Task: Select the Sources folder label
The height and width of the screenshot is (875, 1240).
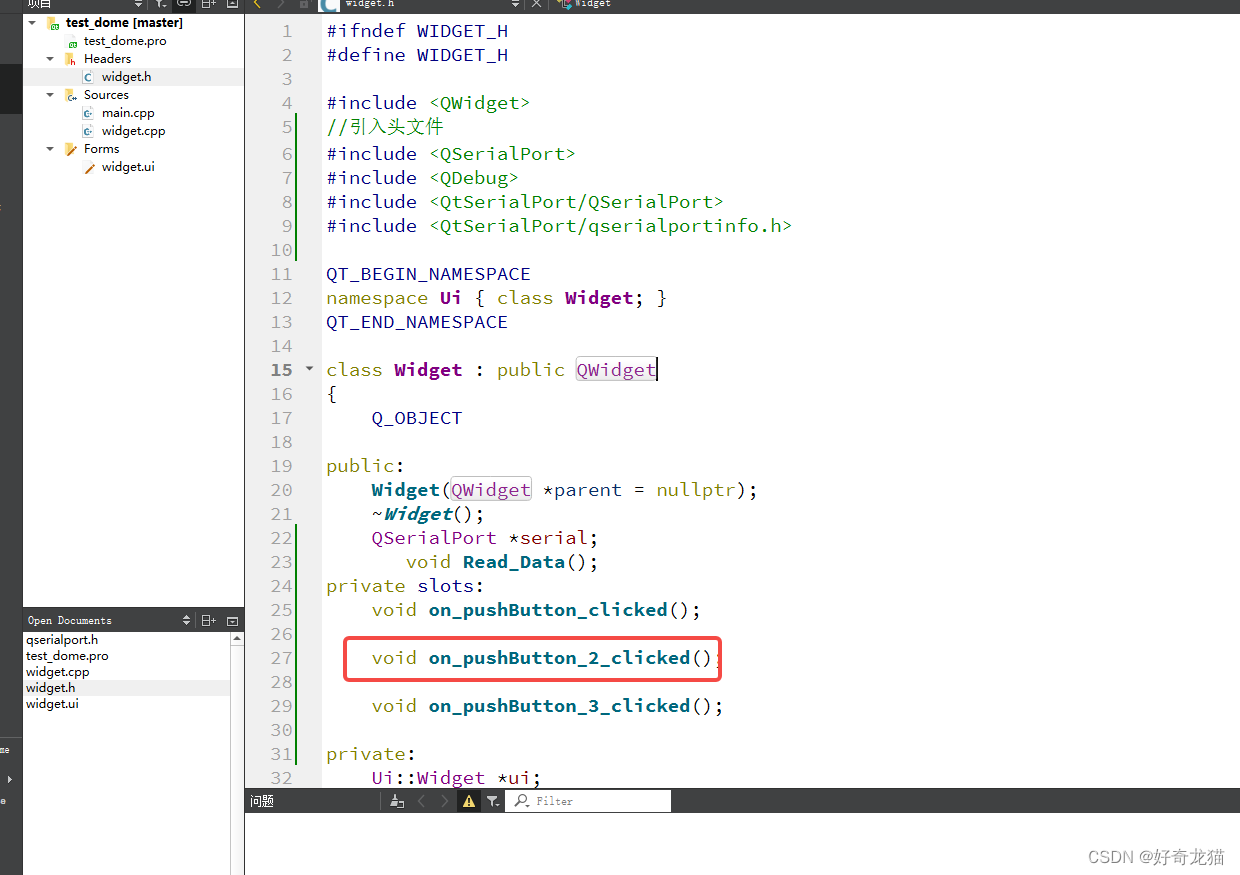Action: pyautogui.click(x=106, y=94)
